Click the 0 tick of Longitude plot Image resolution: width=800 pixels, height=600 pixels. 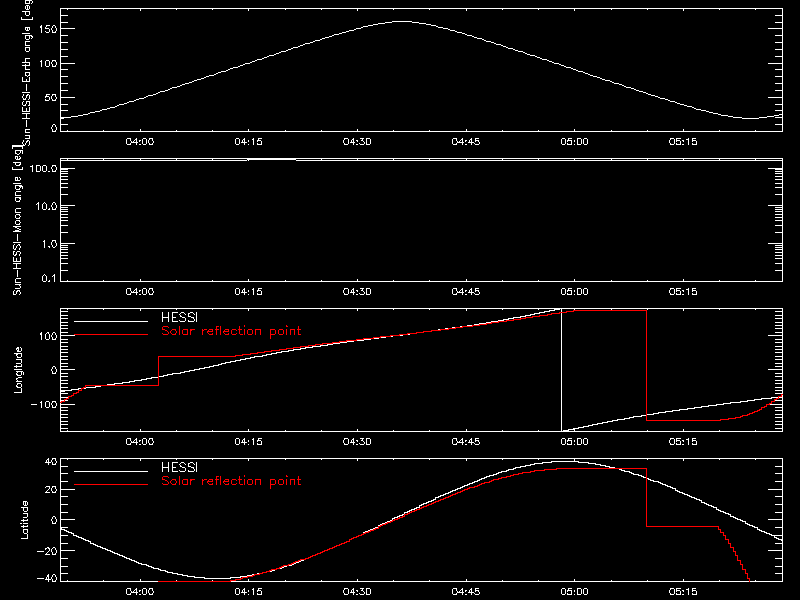pos(54,370)
